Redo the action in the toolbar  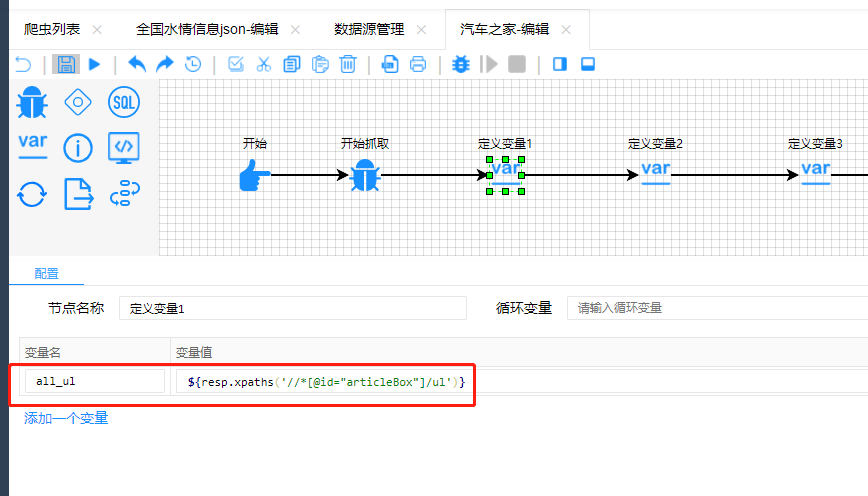[x=164, y=64]
